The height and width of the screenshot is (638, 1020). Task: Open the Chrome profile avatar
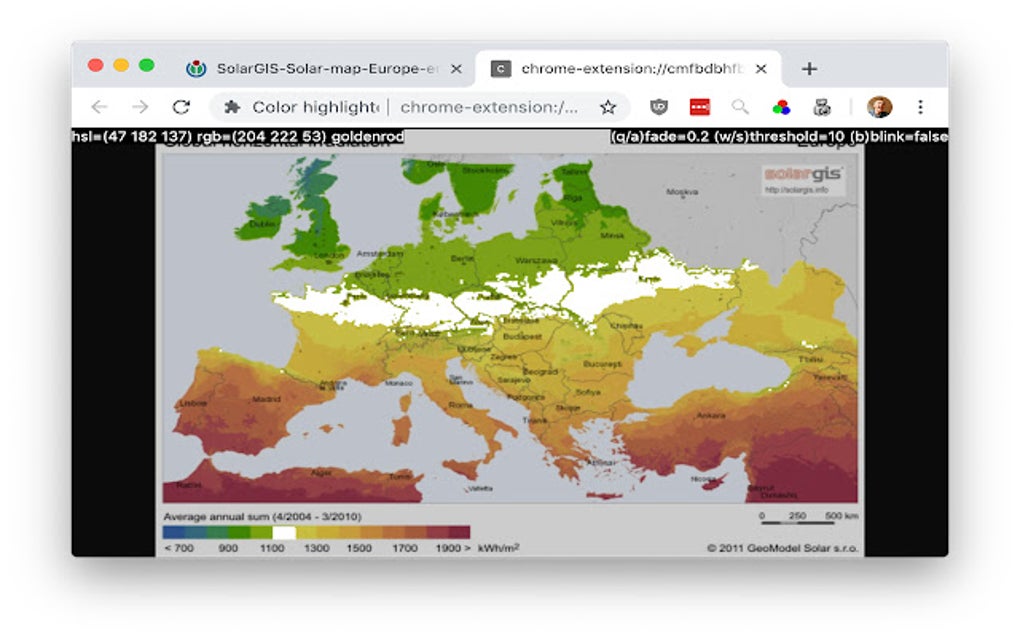[880, 106]
